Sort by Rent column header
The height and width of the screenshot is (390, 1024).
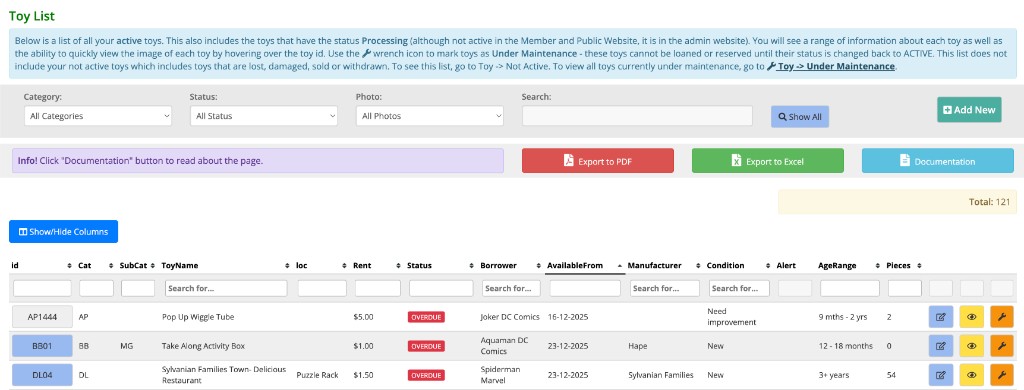[376, 265]
